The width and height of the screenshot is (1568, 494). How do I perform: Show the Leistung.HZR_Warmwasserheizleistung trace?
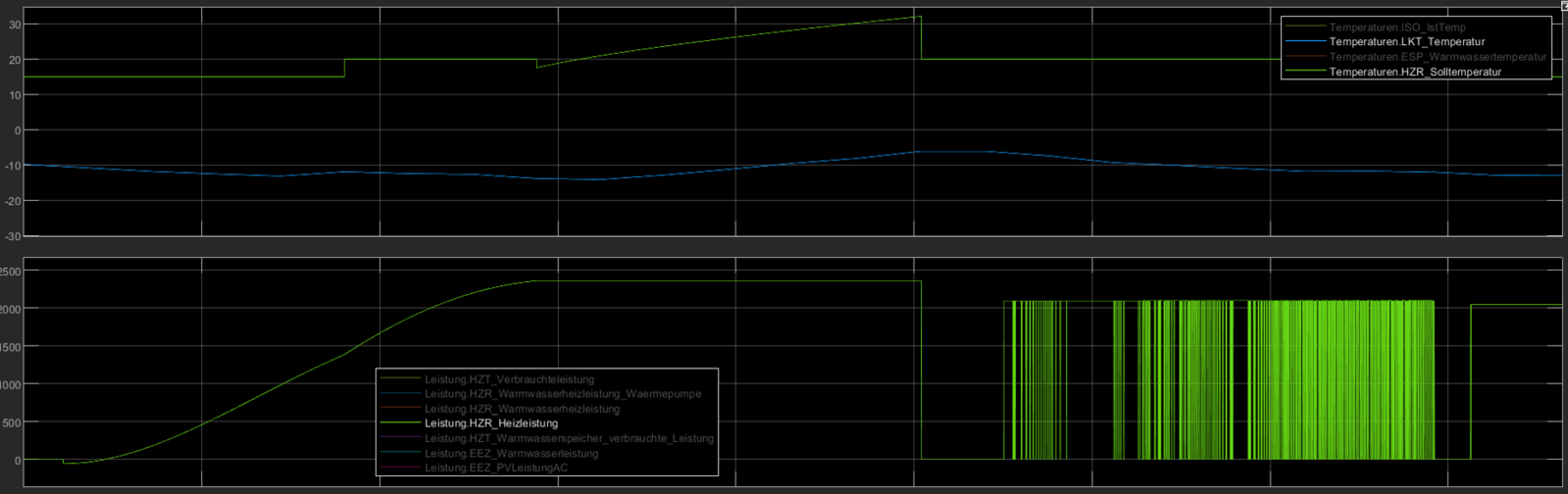pyautogui.click(x=522, y=409)
